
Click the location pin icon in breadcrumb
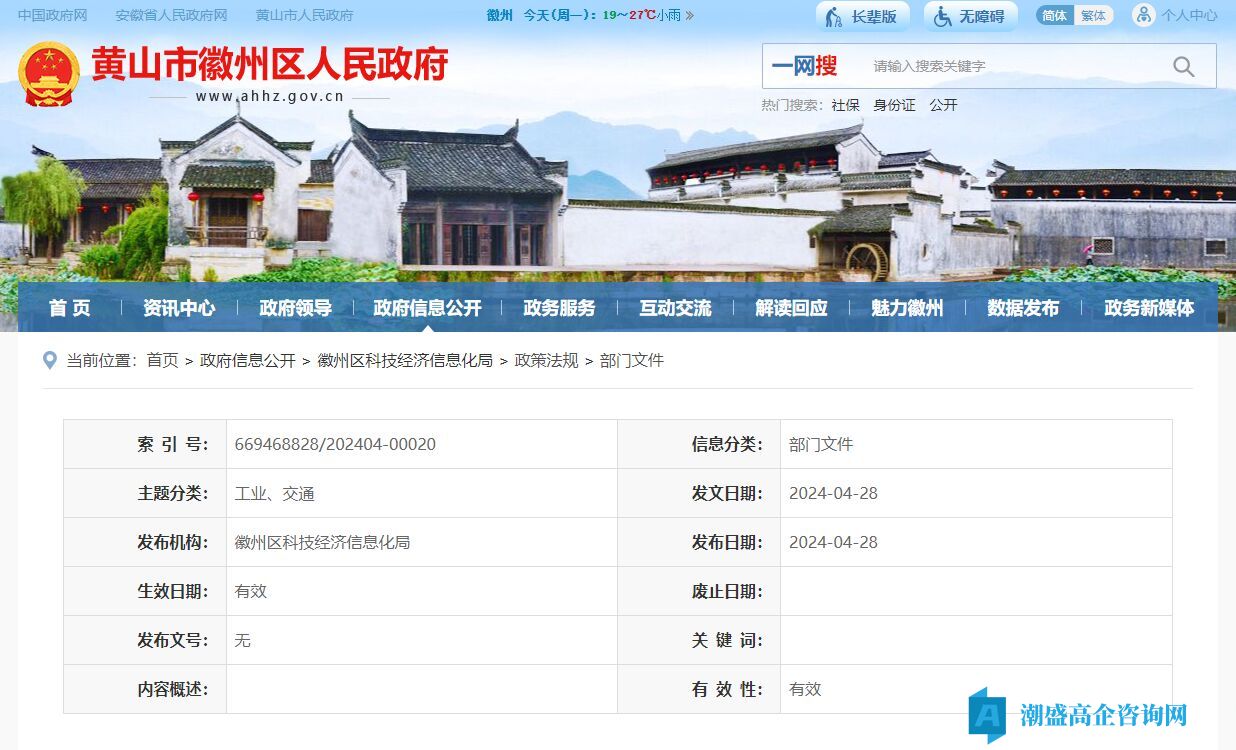(x=50, y=360)
